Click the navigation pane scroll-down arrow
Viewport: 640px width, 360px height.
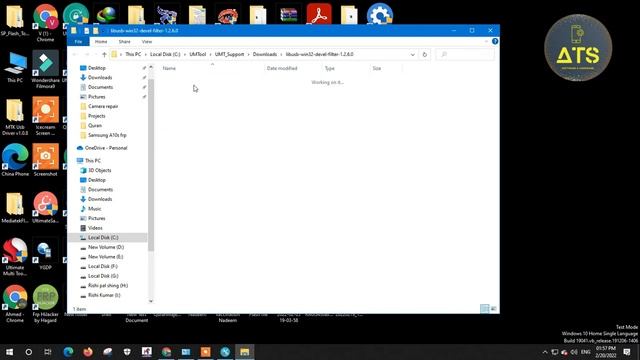tap(151, 301)
